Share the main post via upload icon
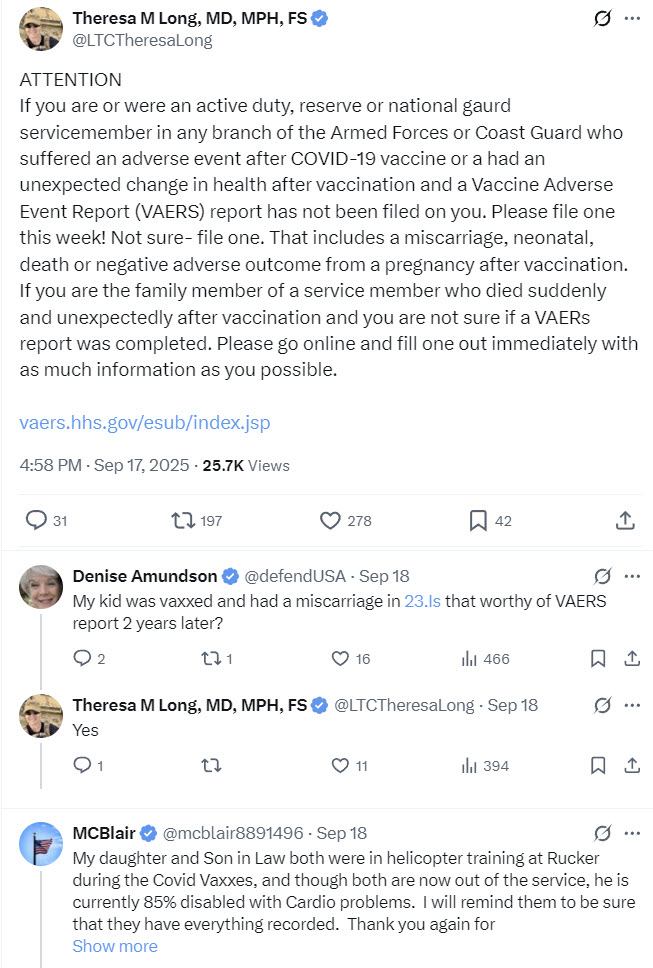Screen dimensions: 653x968 click(x=625, y=520)
